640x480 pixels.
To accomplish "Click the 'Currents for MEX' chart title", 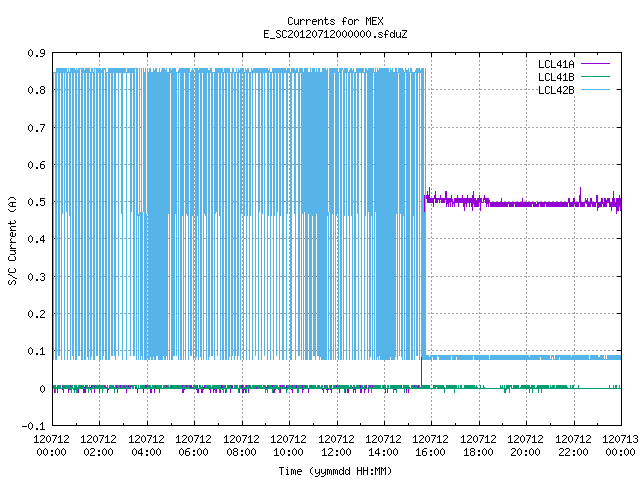I will point(335,21).
